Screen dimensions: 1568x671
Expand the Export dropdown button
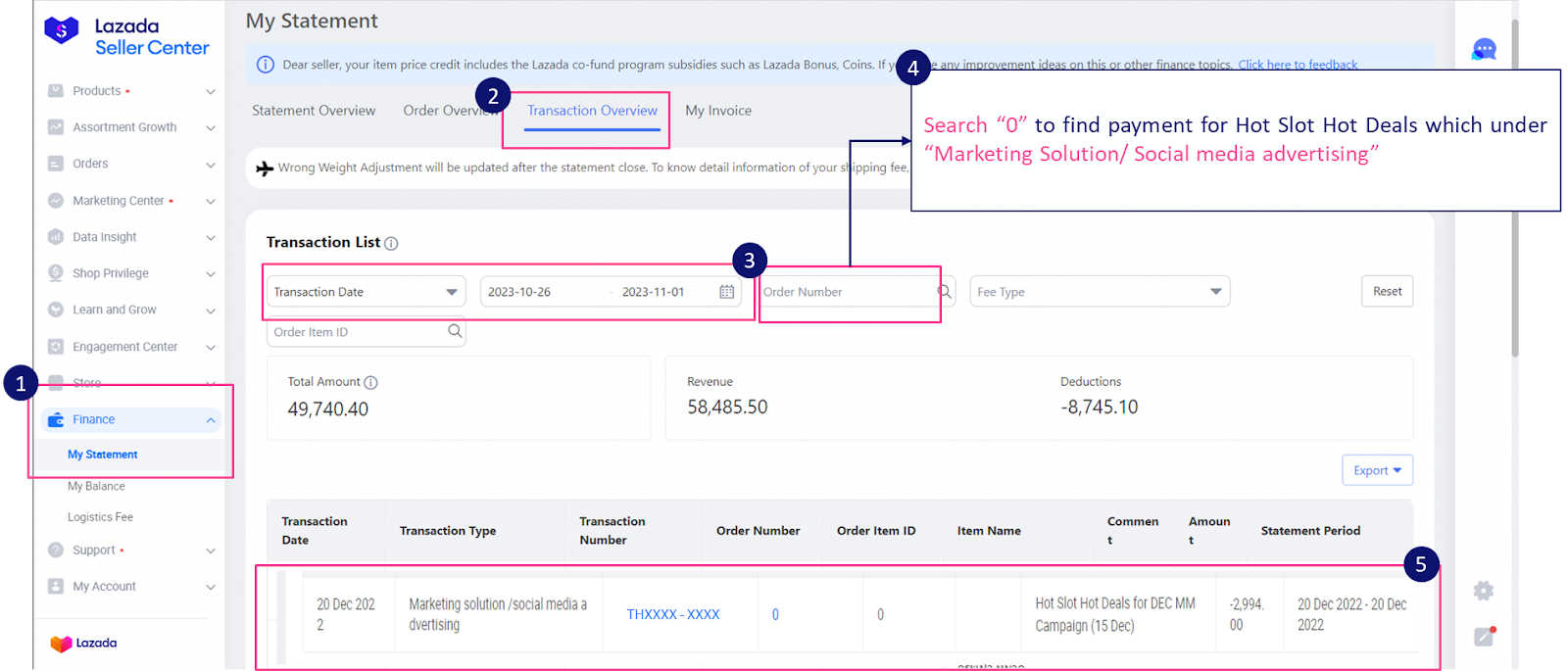(1376, 470)
